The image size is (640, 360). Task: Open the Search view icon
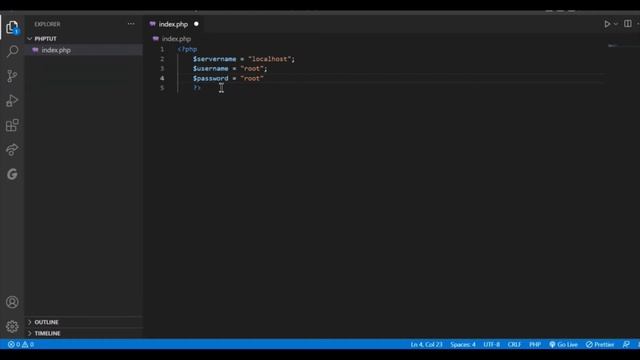(12, 51)
